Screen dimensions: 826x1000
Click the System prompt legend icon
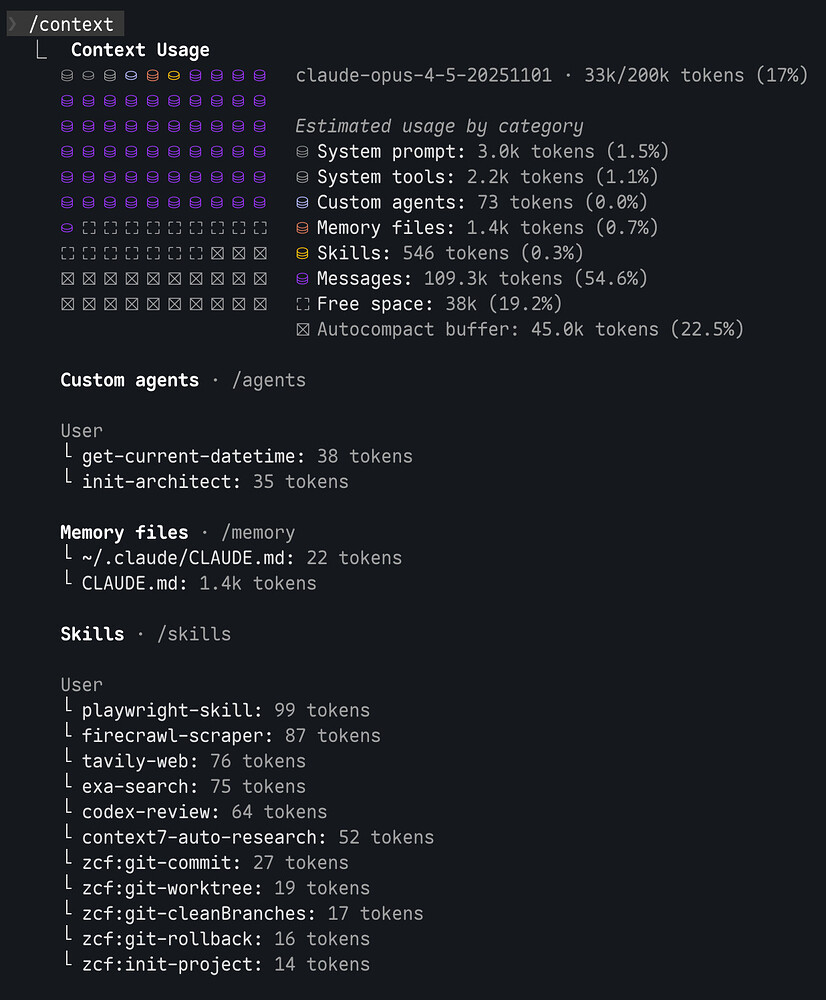coord(302,152)
